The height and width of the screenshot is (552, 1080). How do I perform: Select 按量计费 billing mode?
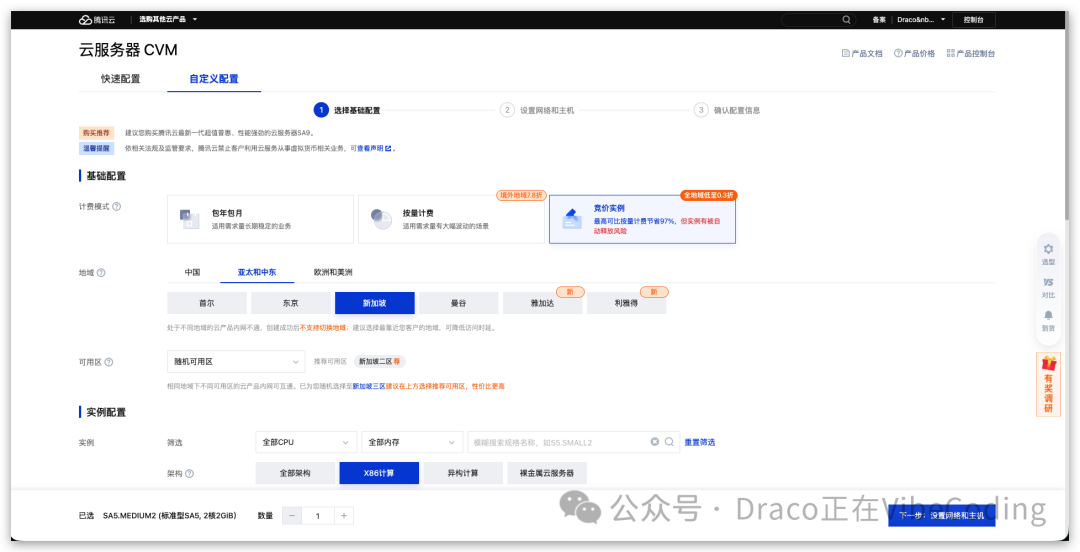click(451, 219)
